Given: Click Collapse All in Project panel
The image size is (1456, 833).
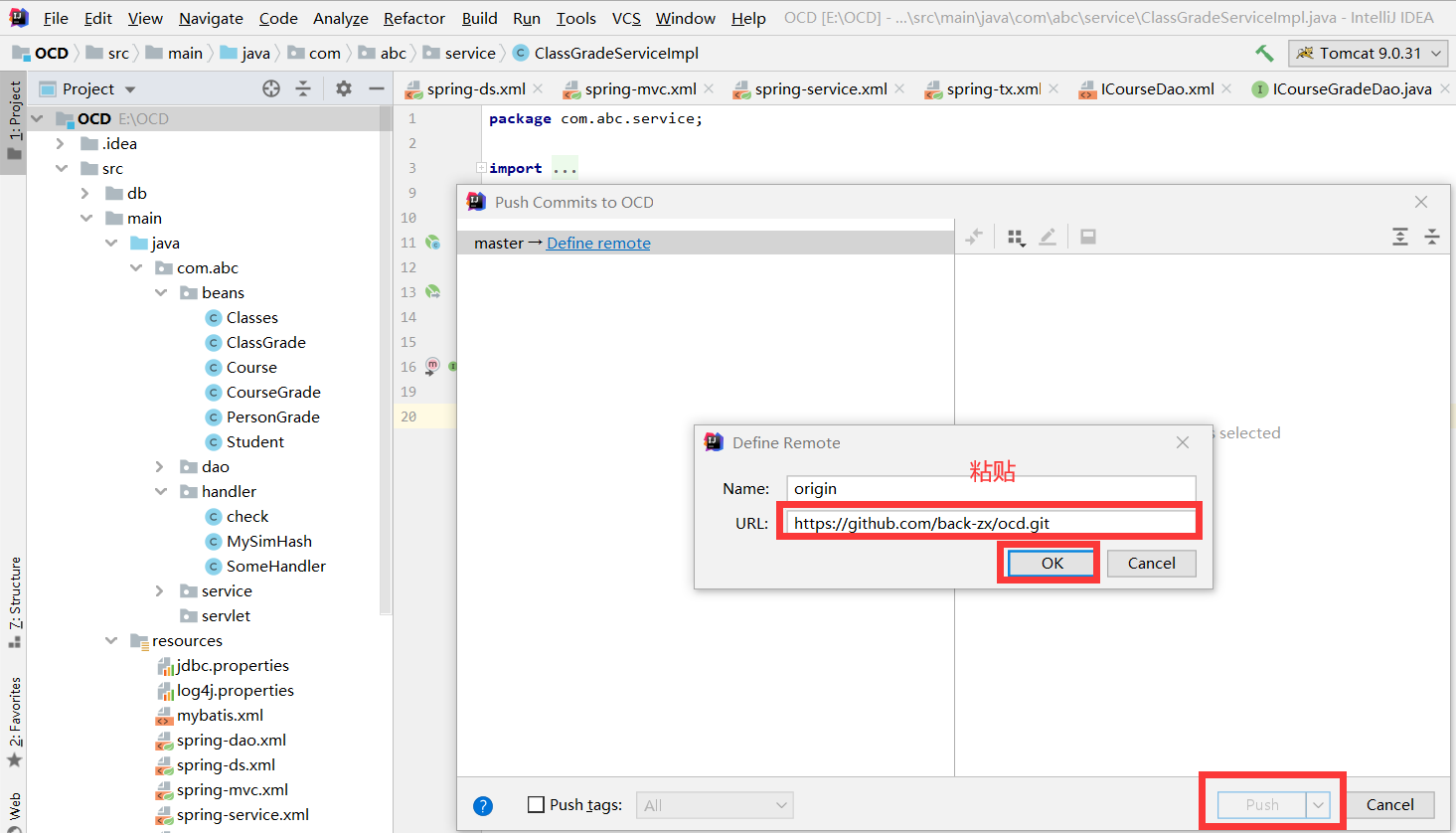Looking at the screenshot, I should (303, 88).
